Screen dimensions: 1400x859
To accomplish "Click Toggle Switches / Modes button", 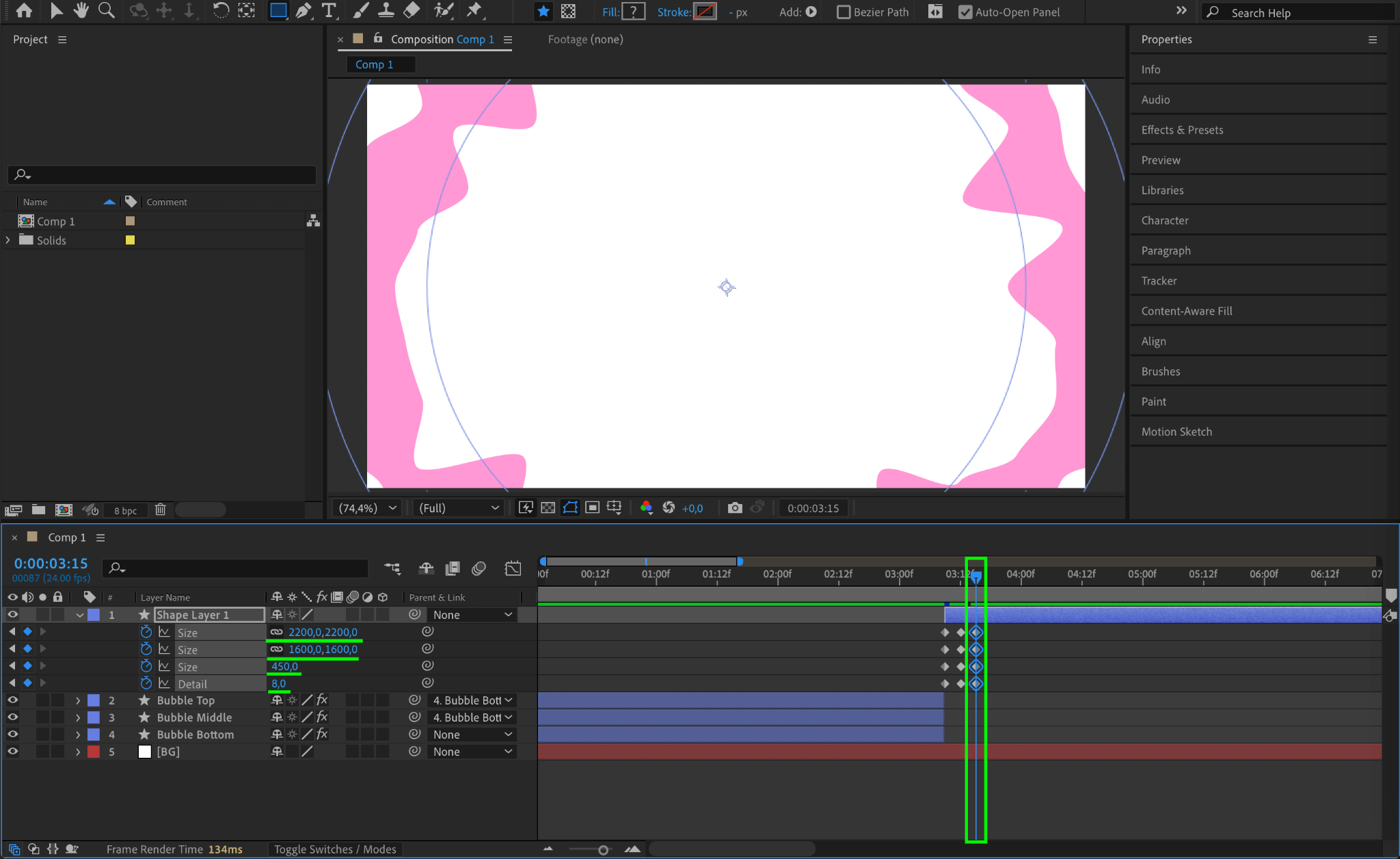I will pyautogui.click(x=335, y=849).
